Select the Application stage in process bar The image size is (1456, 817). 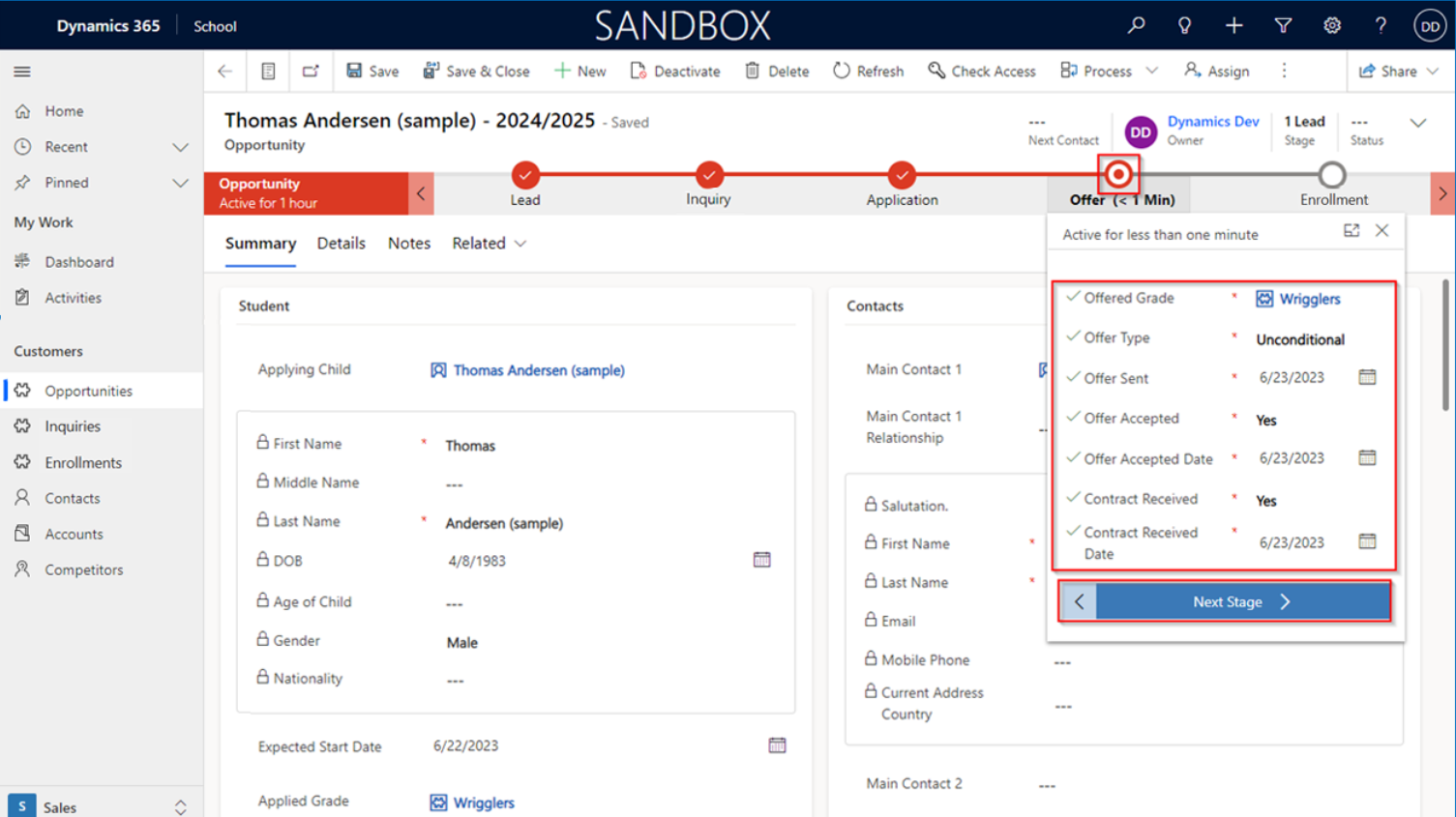pyautogui.click(x=901, y=175)
